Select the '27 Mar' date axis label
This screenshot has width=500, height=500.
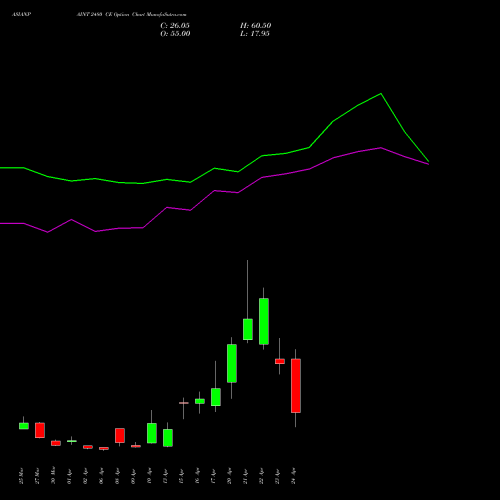pyautogui.click(x=37, y=476)
